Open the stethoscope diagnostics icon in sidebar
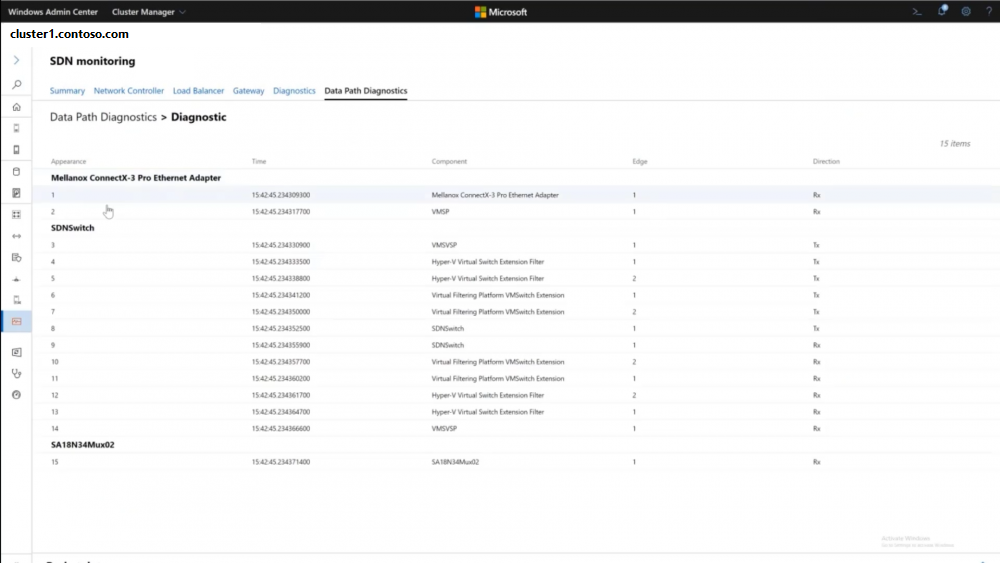This screenshot has width=1000, height=563. tap(17, 374)
